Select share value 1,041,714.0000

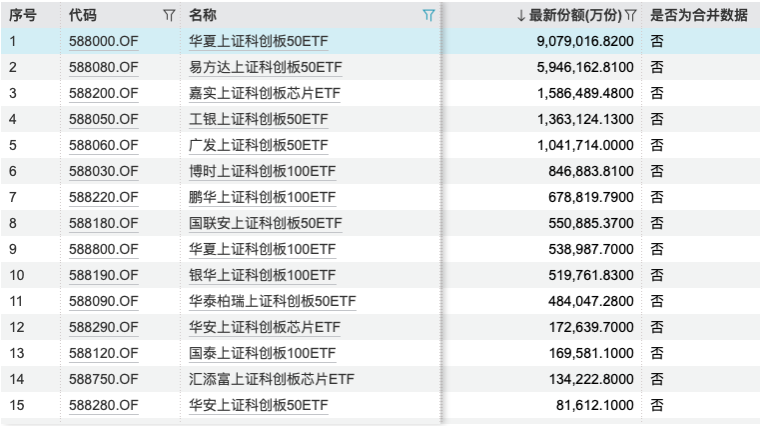tap(585, 145)
